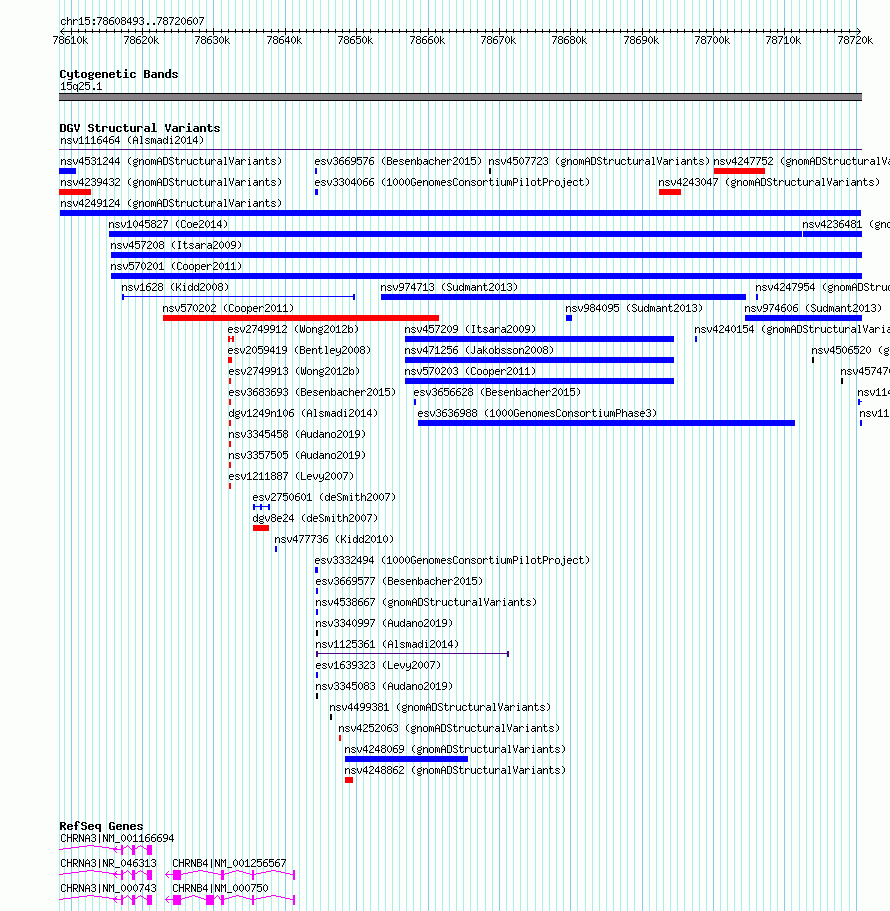Open the nsv1116464 (Alsmadi2014) variant label
The height and width of the screenshot is (911, 890).
coord(132,141)
